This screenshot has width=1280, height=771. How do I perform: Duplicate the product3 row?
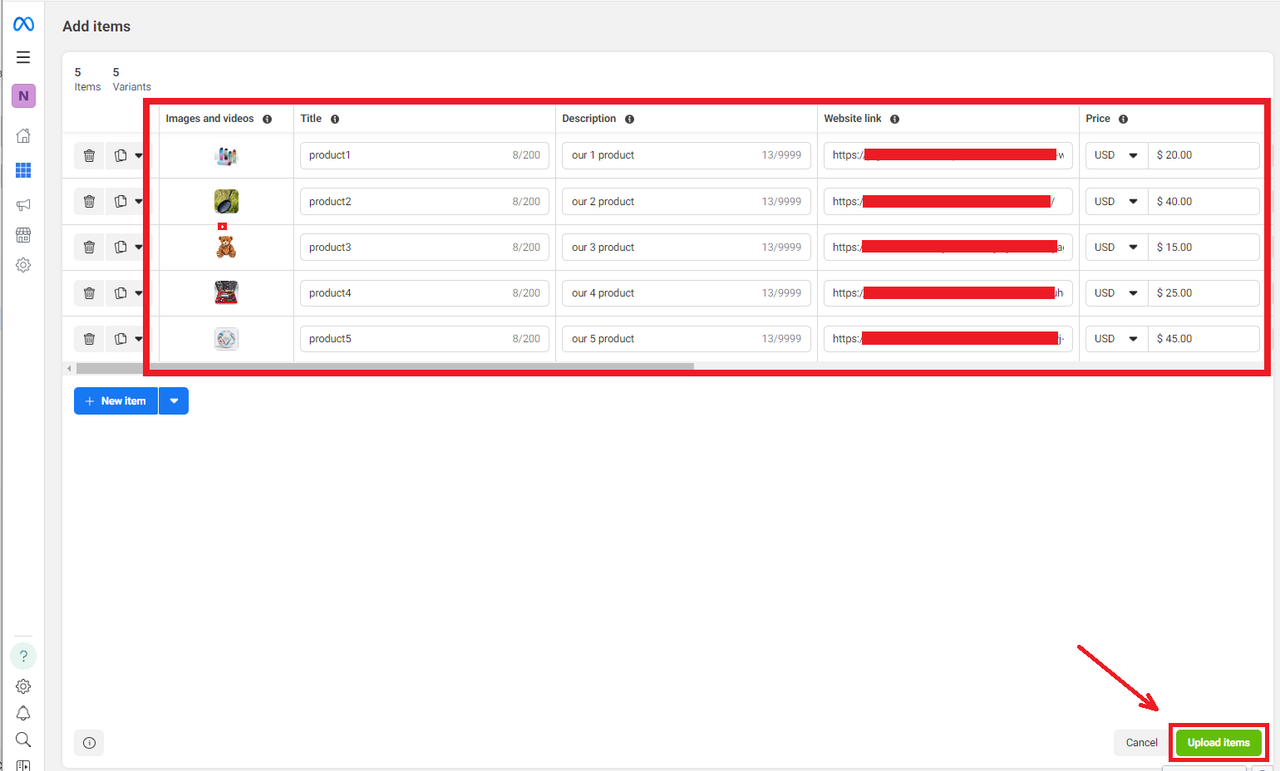tap(120, 247)
